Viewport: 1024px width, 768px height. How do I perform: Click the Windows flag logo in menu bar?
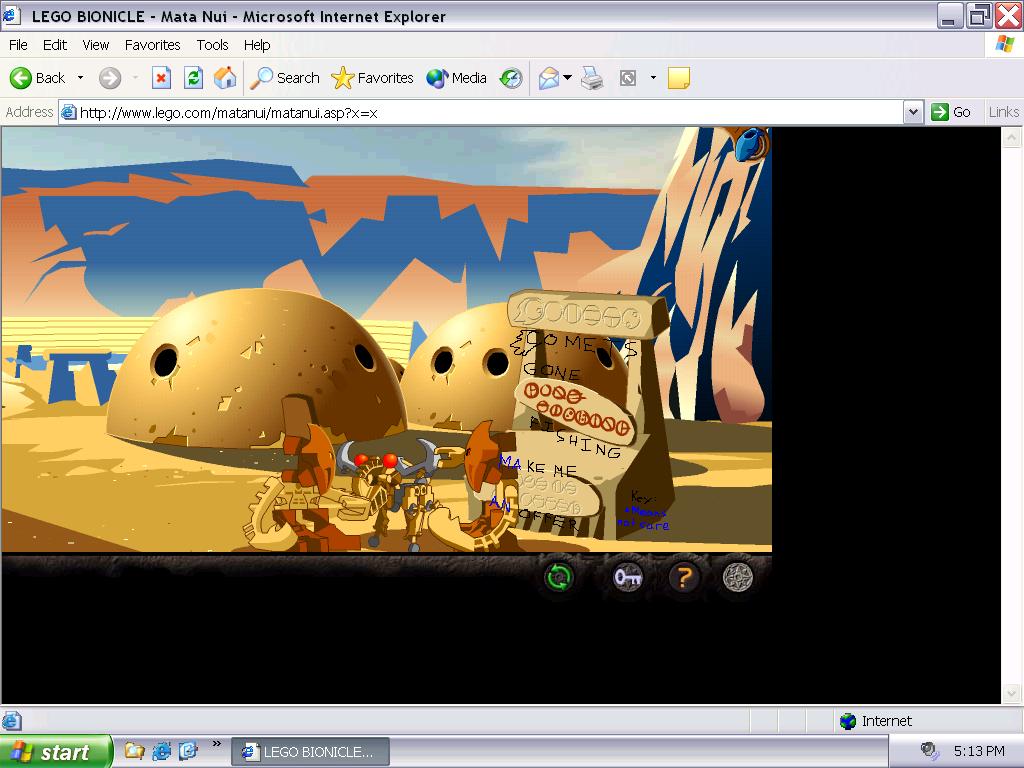point(1004,44)
